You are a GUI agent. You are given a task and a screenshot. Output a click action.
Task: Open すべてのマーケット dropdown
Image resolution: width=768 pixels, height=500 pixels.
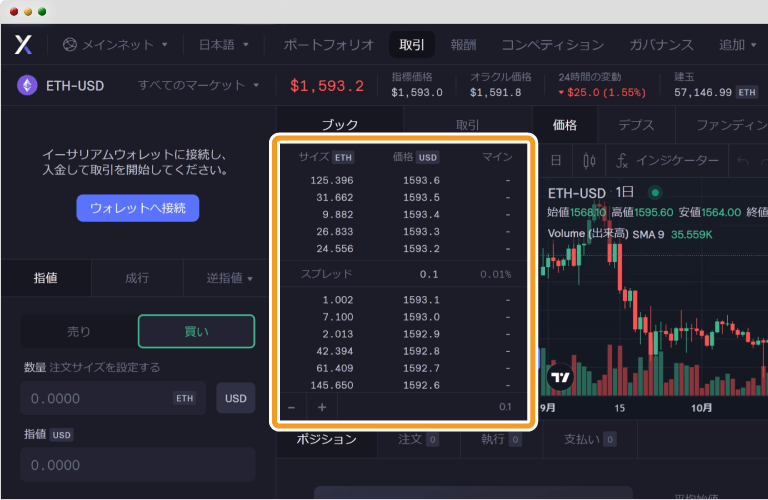198,85
